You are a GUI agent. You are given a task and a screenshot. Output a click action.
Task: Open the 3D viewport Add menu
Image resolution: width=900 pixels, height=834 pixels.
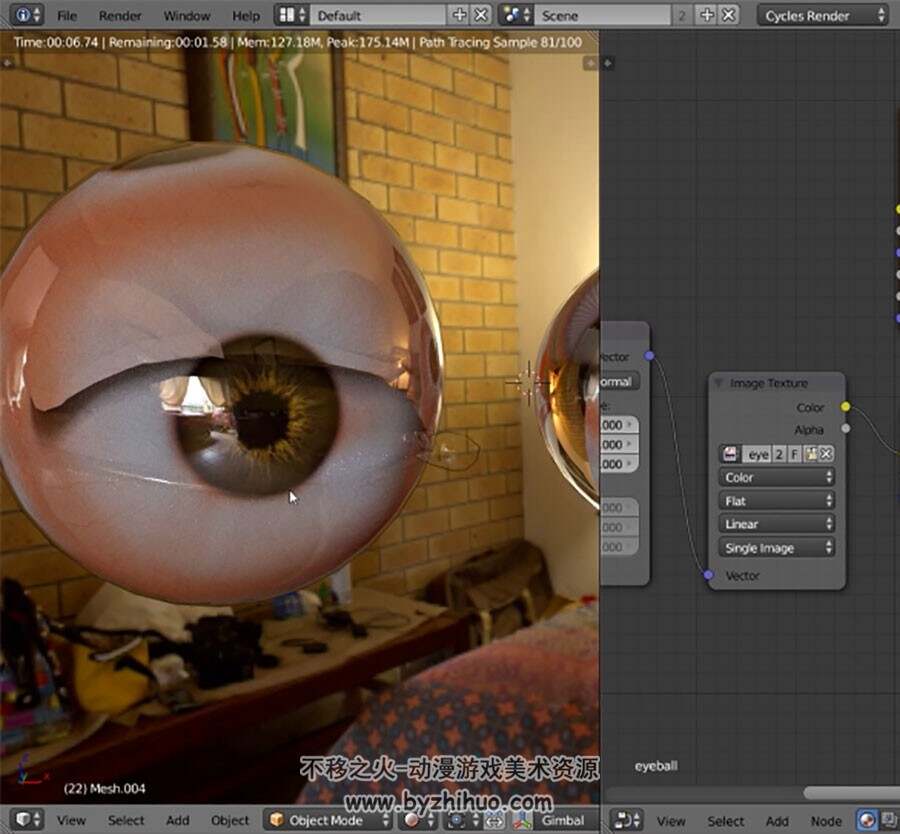(x=177, y=820)
